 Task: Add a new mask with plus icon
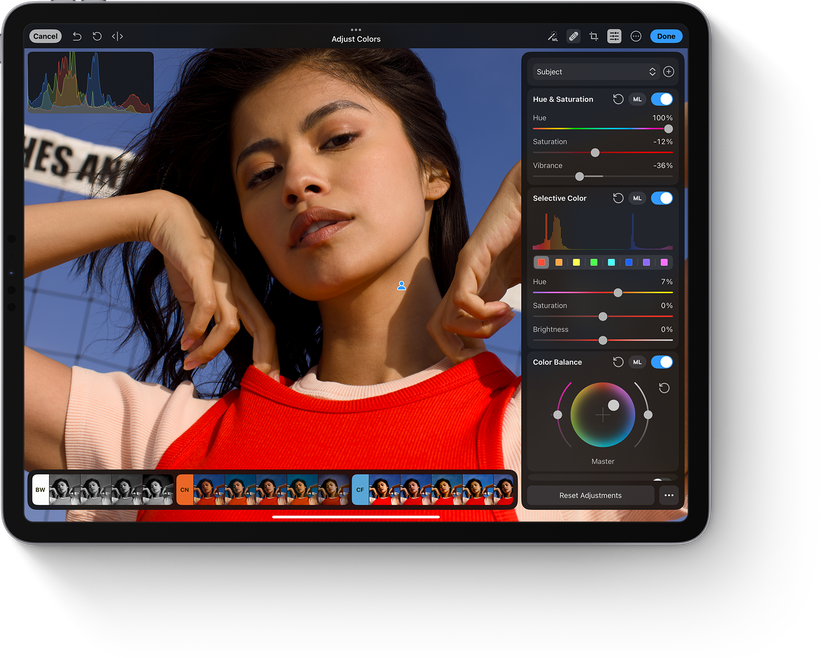tap(669, 72)
